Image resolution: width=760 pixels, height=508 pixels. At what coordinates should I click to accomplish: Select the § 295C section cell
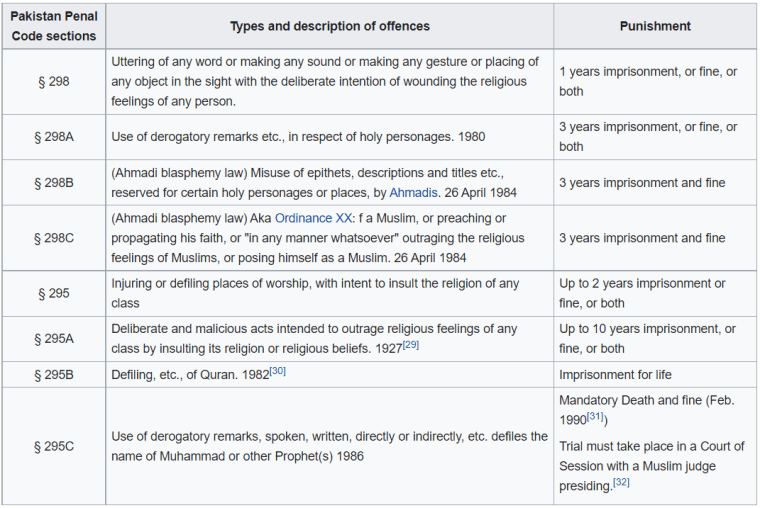(54, 446)
